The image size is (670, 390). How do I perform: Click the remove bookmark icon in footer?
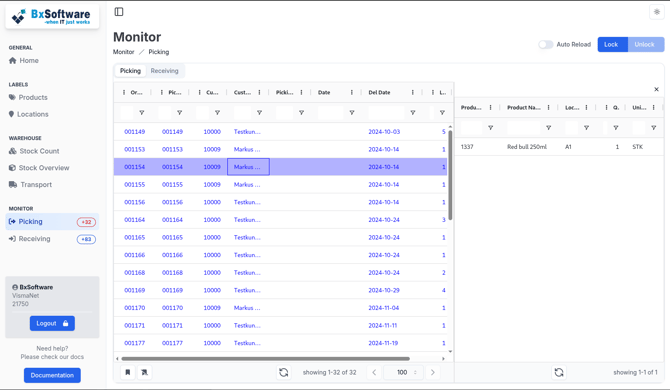coord(144,372)
